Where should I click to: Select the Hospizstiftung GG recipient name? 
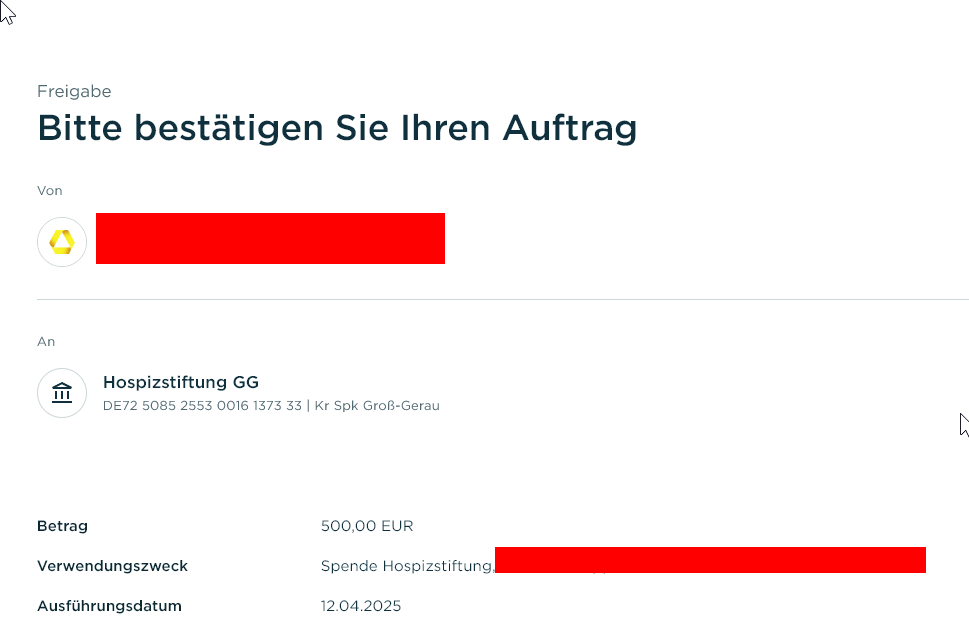(x=180, y=382)
